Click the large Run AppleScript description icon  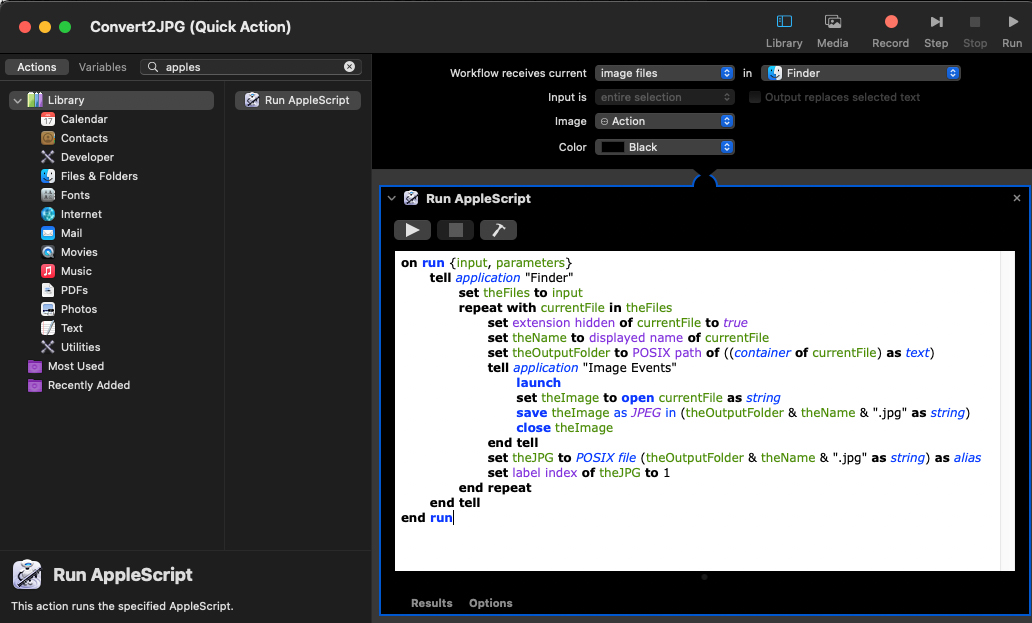pyautogui.click(x=27, y=574)
